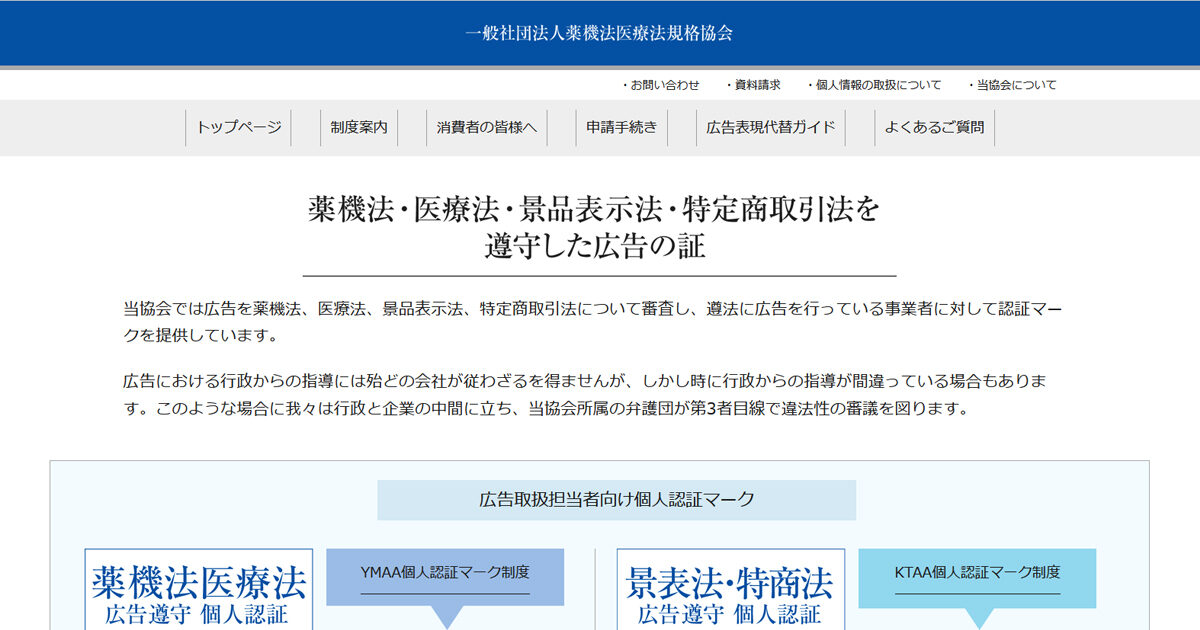Click the 薬機法医療法 広告遵守 個人認証 badge

point(198,590)
